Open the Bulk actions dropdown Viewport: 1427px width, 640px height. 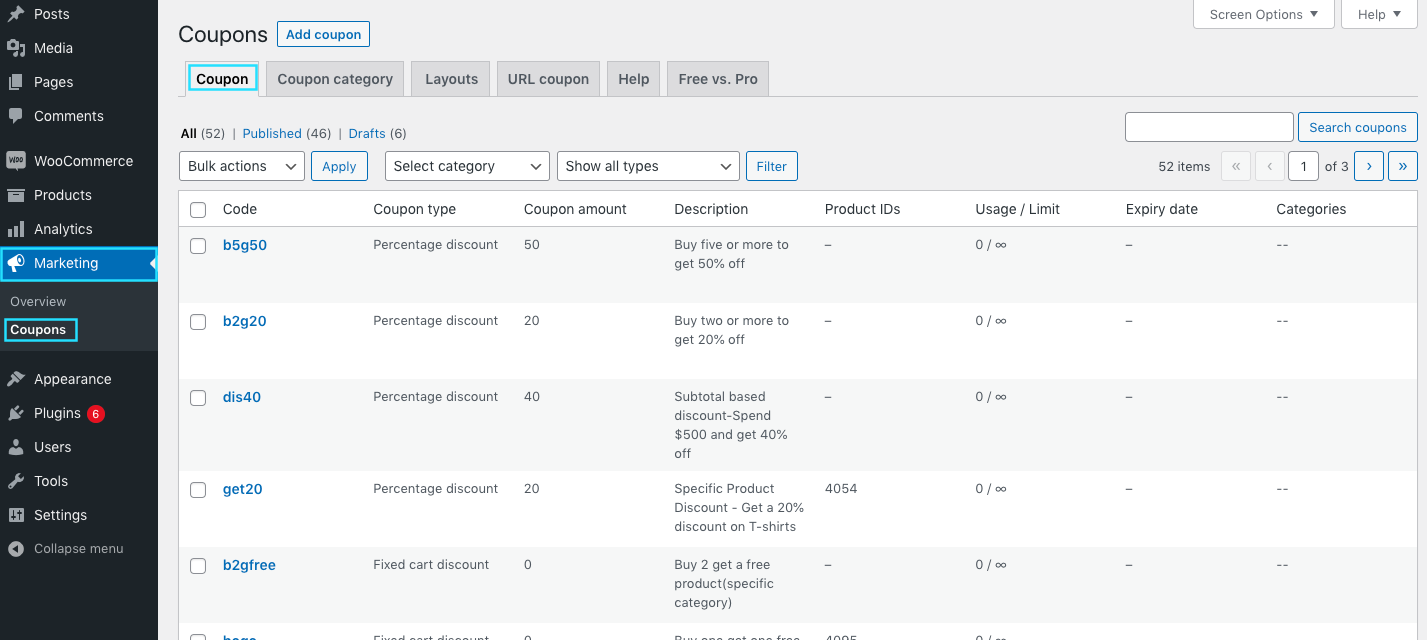point(242,166)
